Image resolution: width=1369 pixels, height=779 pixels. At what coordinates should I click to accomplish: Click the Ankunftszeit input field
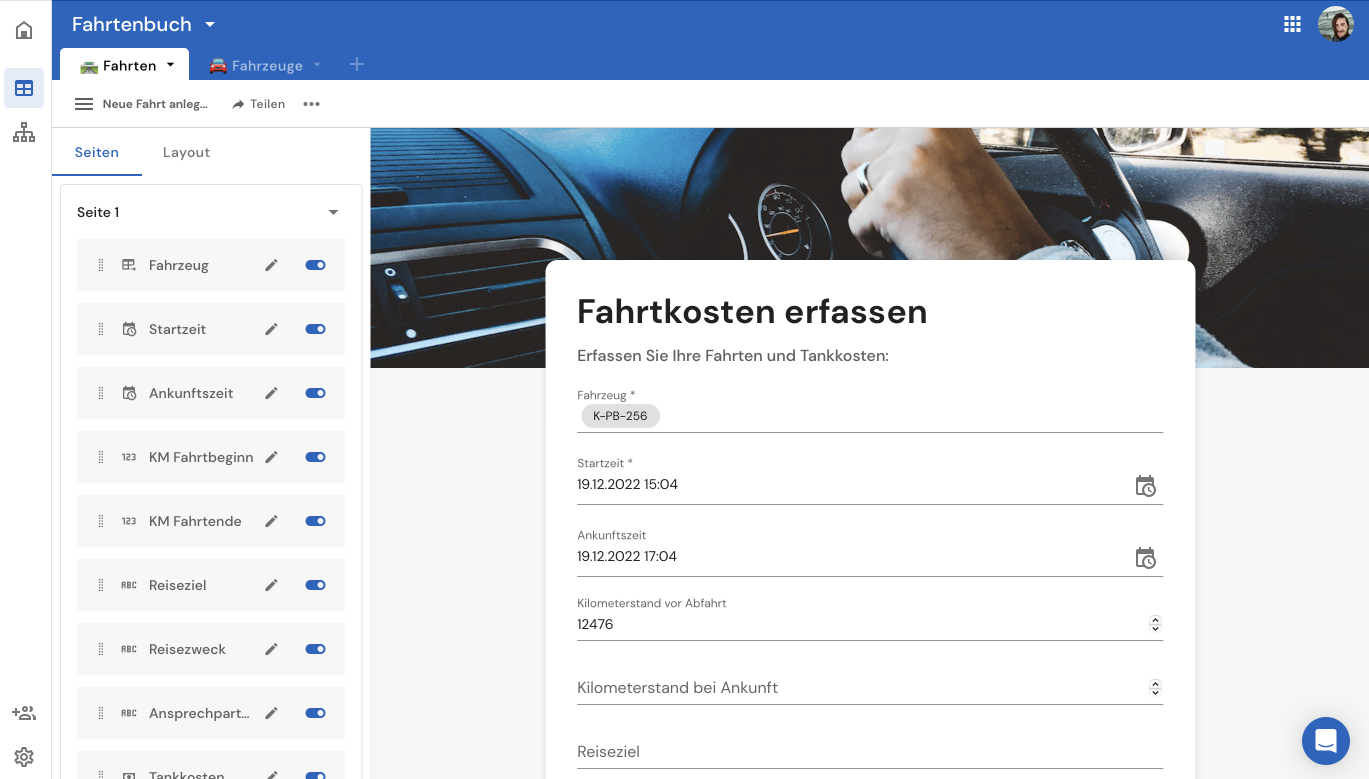pyautogui.click(x=870, y=556)
